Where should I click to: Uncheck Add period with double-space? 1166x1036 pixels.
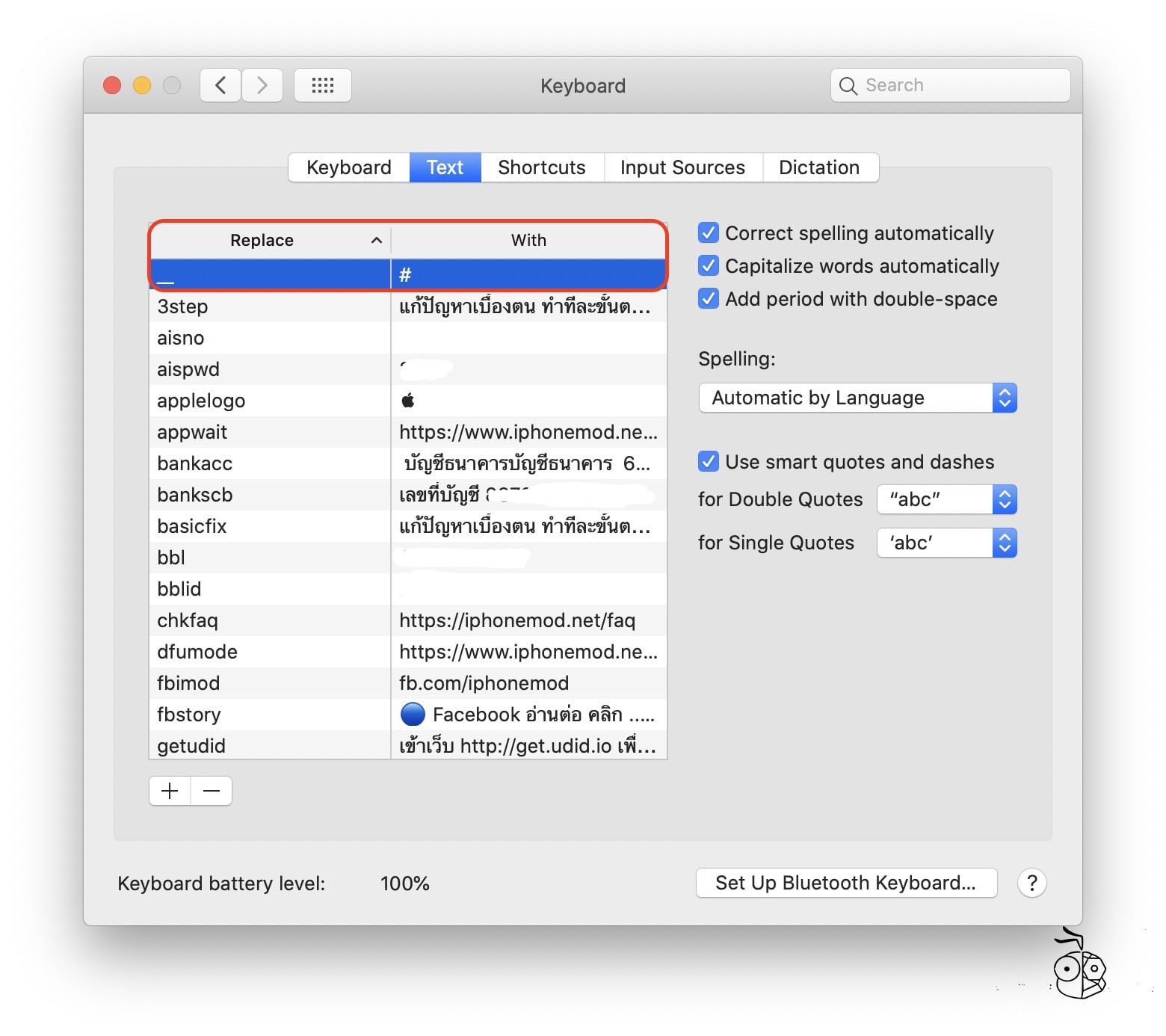point(707,298)
